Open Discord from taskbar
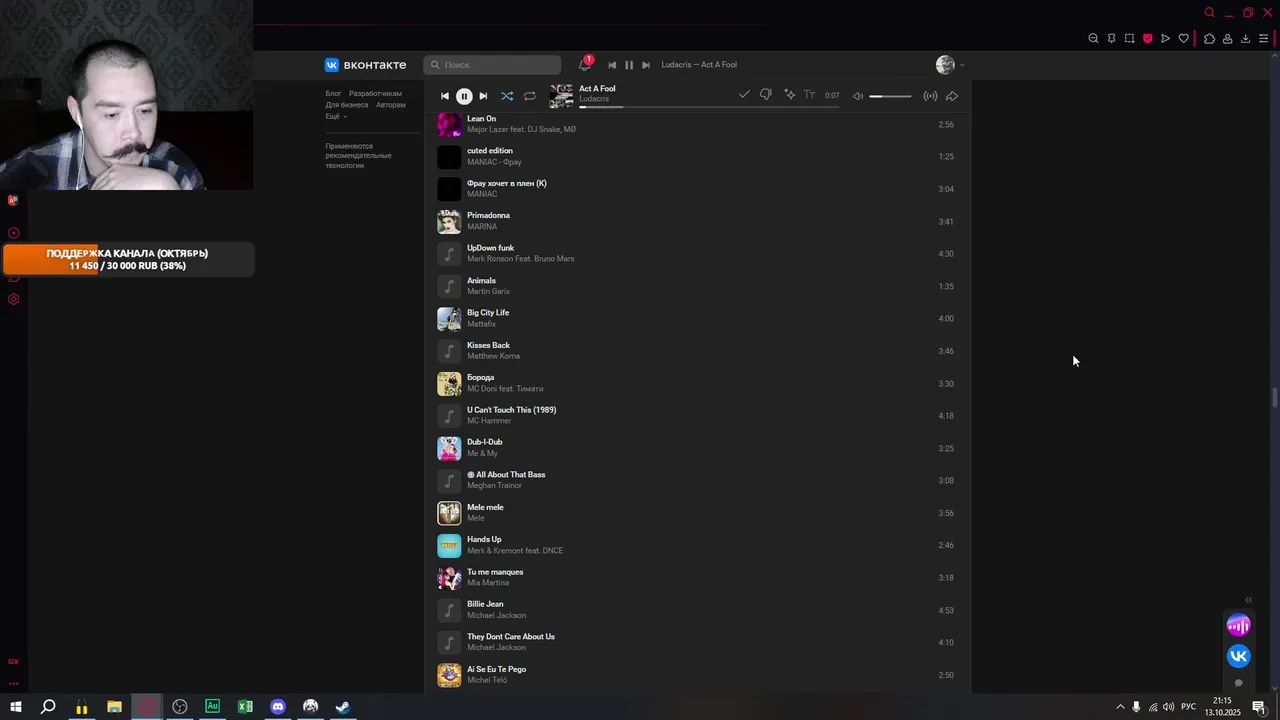 tap(278, 706)
